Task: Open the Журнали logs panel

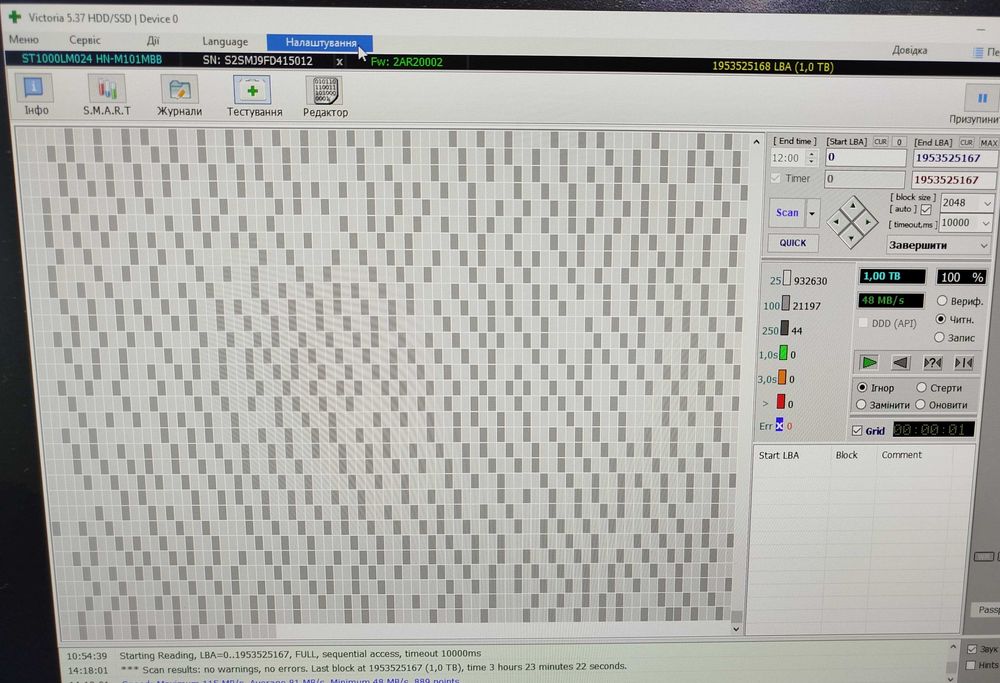Action: point(180,97)
